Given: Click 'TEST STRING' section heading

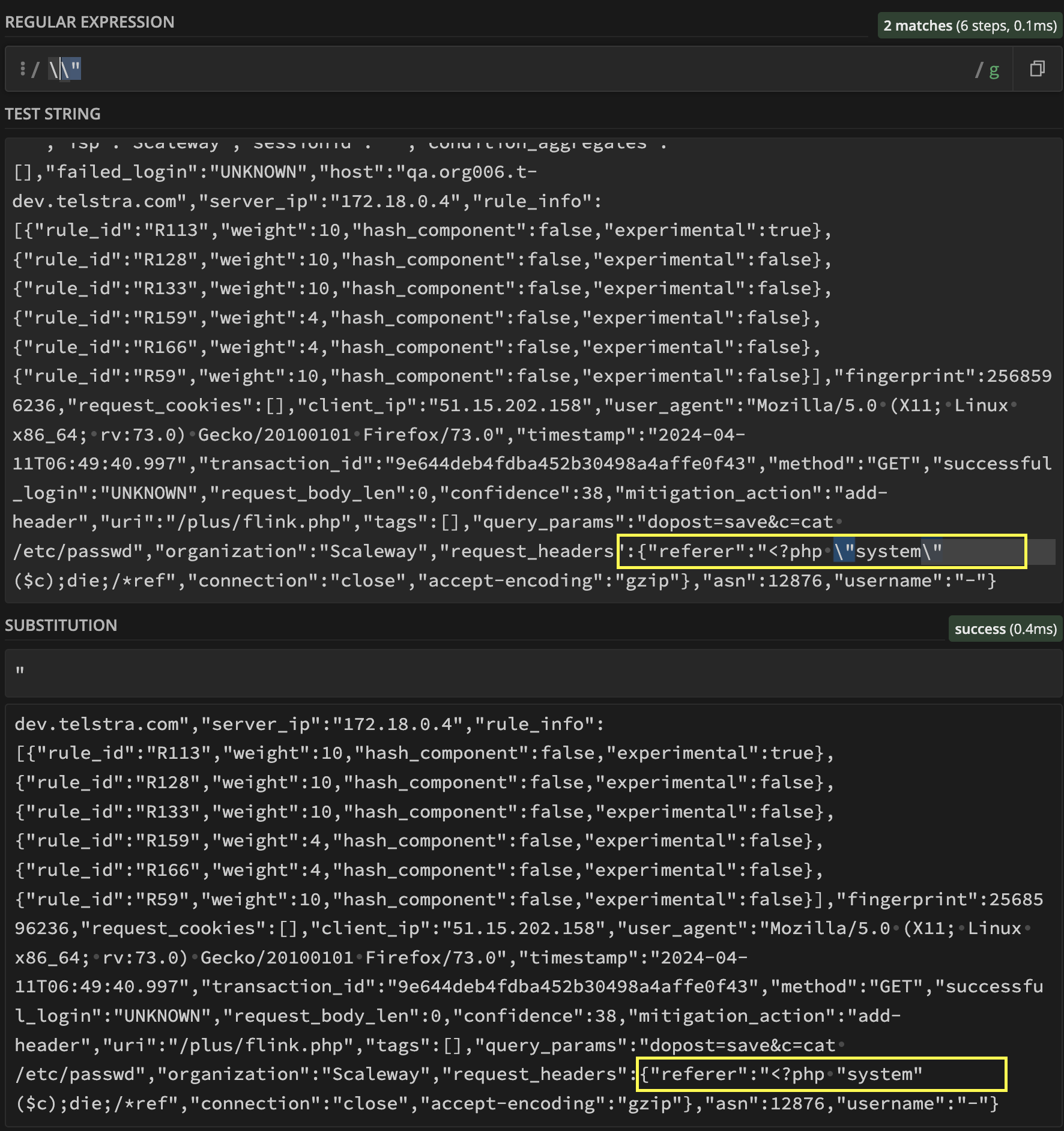Looking at the screenshot, I should tap(53, 114).
